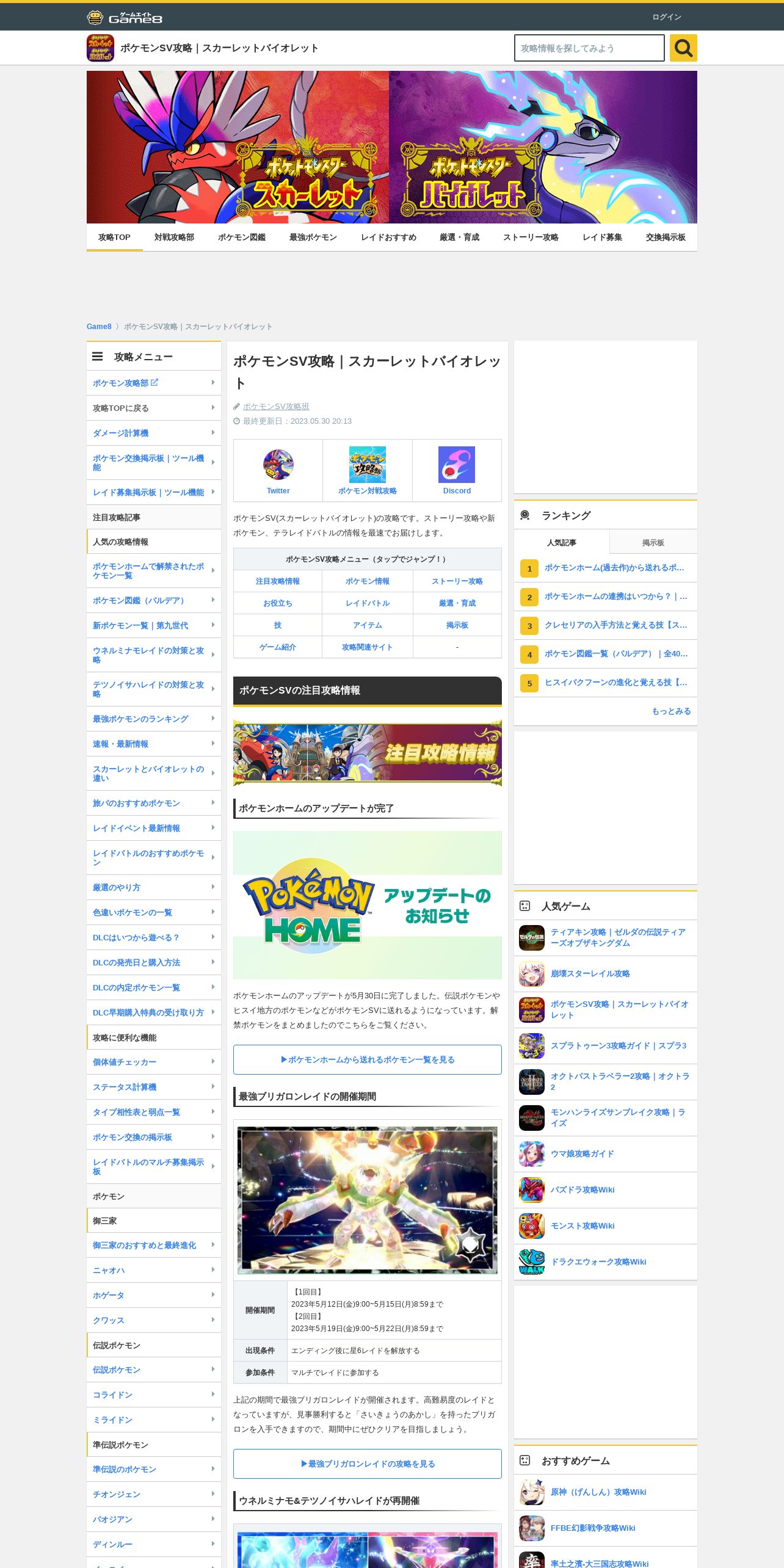The height and width of the screenshot is (1568, 784).
Task: Click the モンハンライズサンブレイク game icon
Action: point(532,1118)
